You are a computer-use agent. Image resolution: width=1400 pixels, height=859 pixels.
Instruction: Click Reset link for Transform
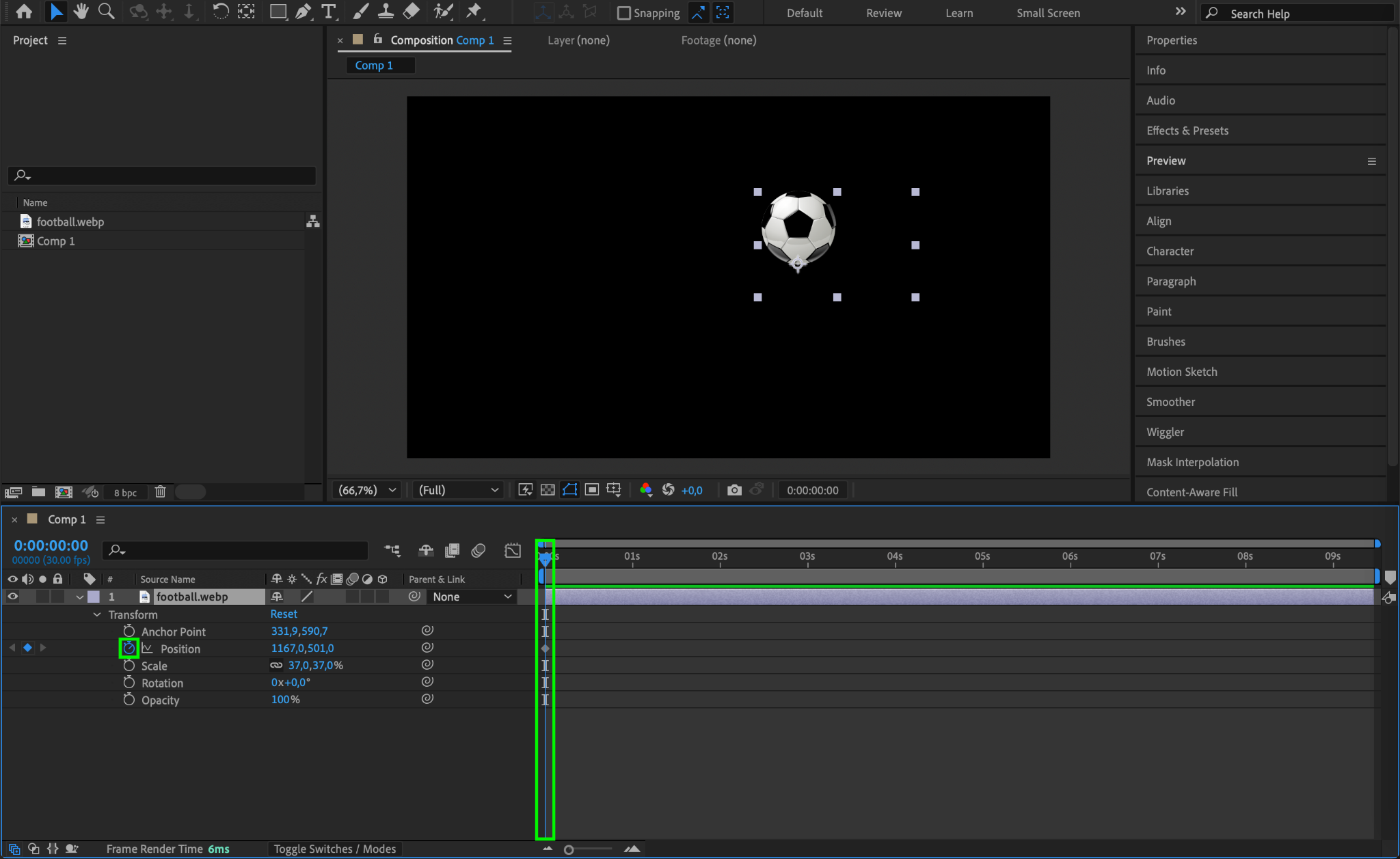pyautogui.click(x=284, y=614)
